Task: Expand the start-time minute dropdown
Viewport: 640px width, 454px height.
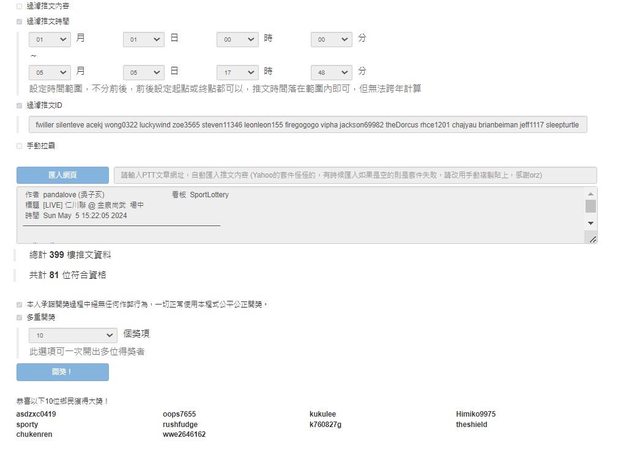Action: (x=332, y=39)
